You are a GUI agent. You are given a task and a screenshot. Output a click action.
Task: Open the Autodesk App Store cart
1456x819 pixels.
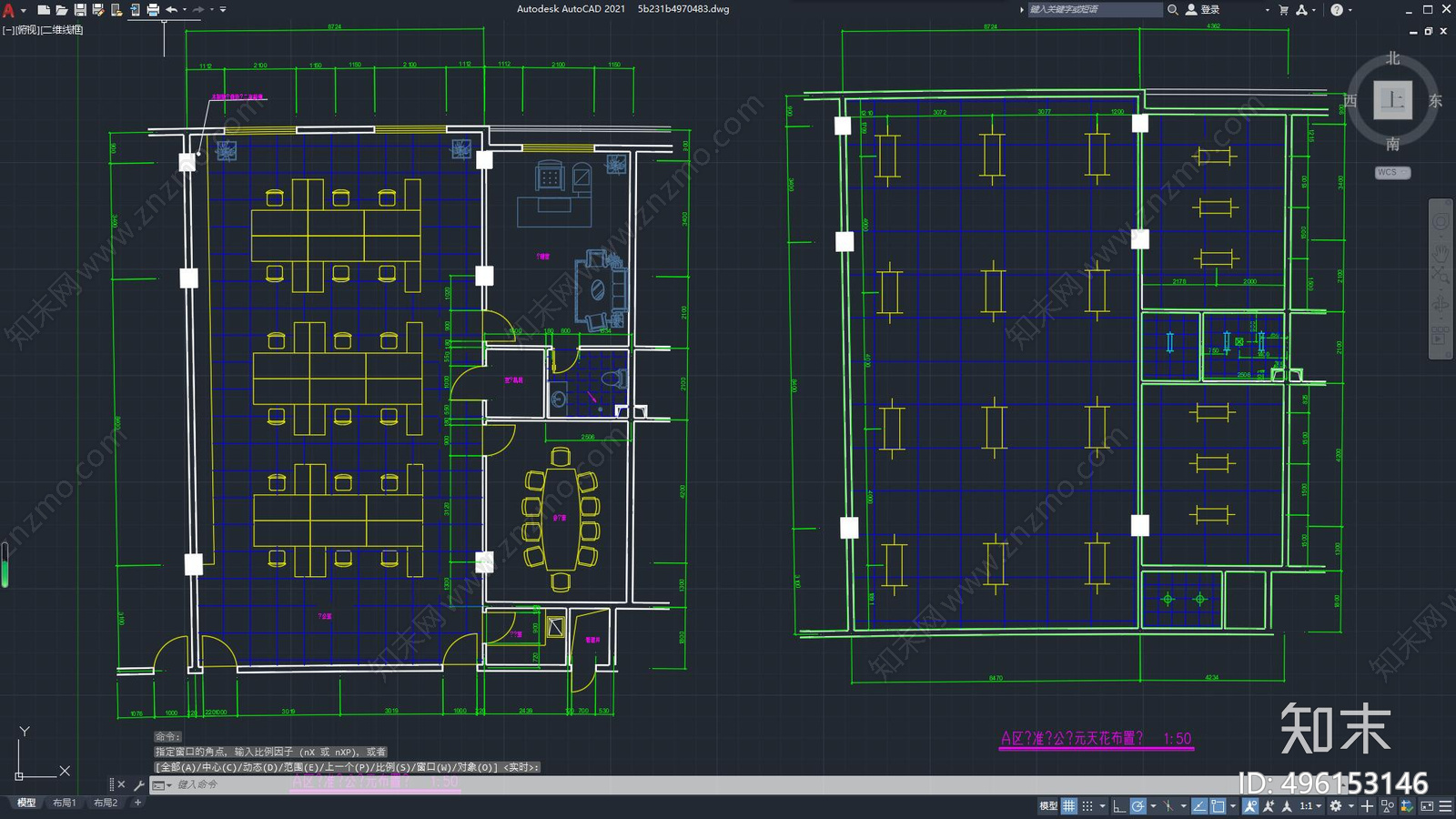[x=1284, y=9]
